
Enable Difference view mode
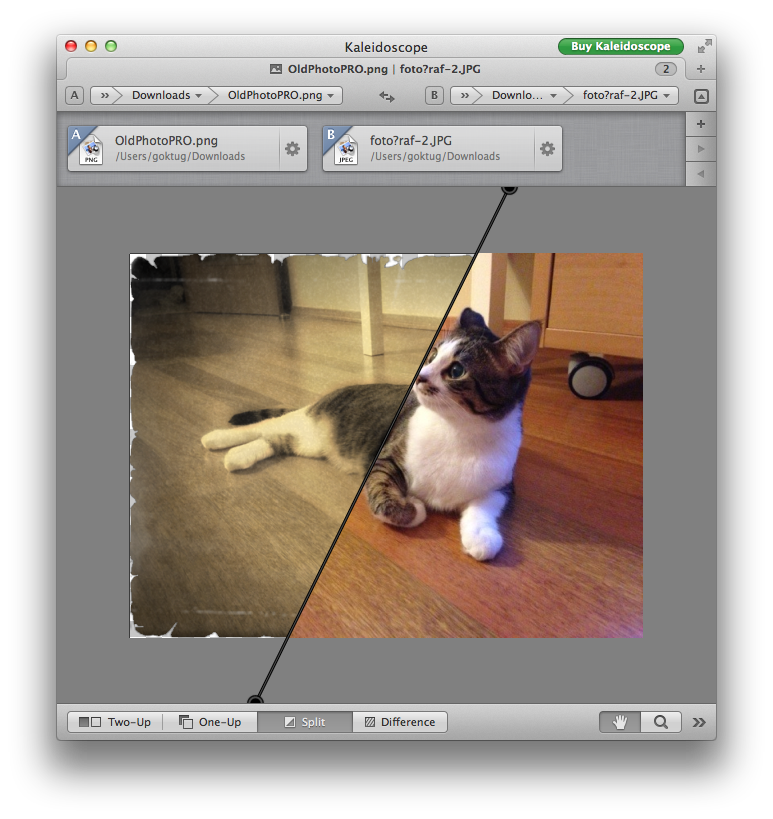click(x=400, y=722)
